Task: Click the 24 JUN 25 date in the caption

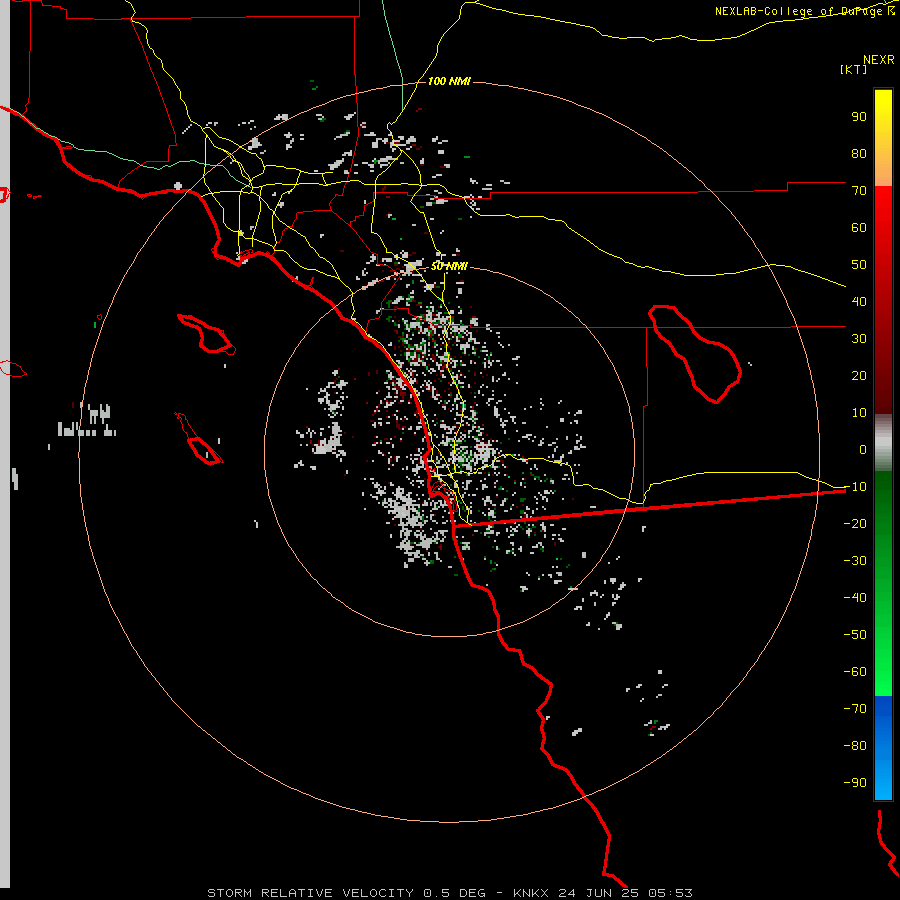Action: coord(598,893)
